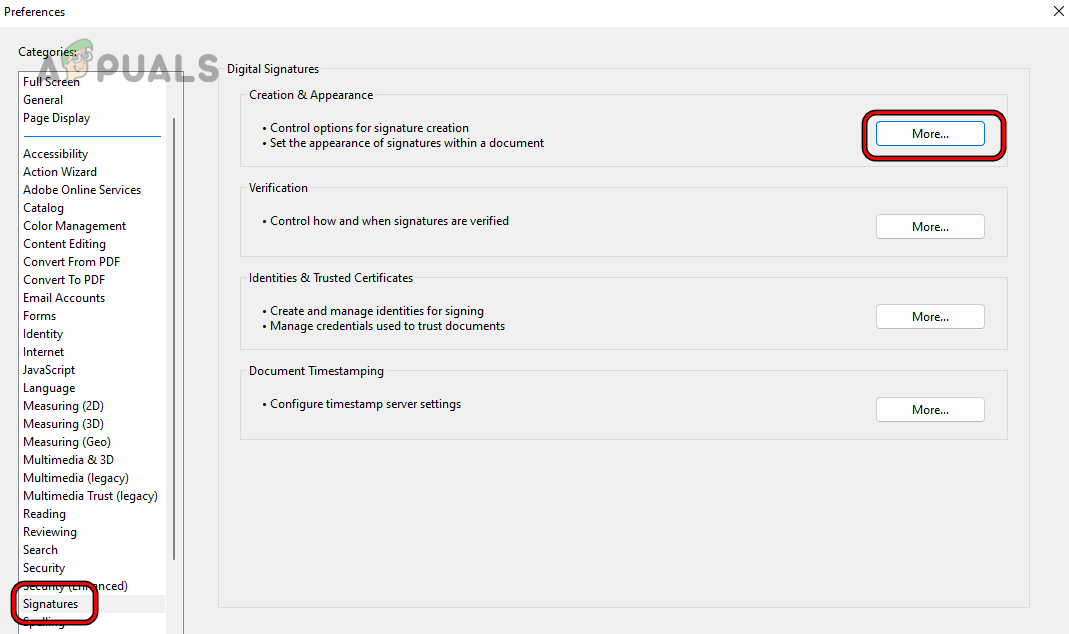Open the General preferences category
Image resolution: width=1069 pixels, height=634 pixels.
coord(43,99)
